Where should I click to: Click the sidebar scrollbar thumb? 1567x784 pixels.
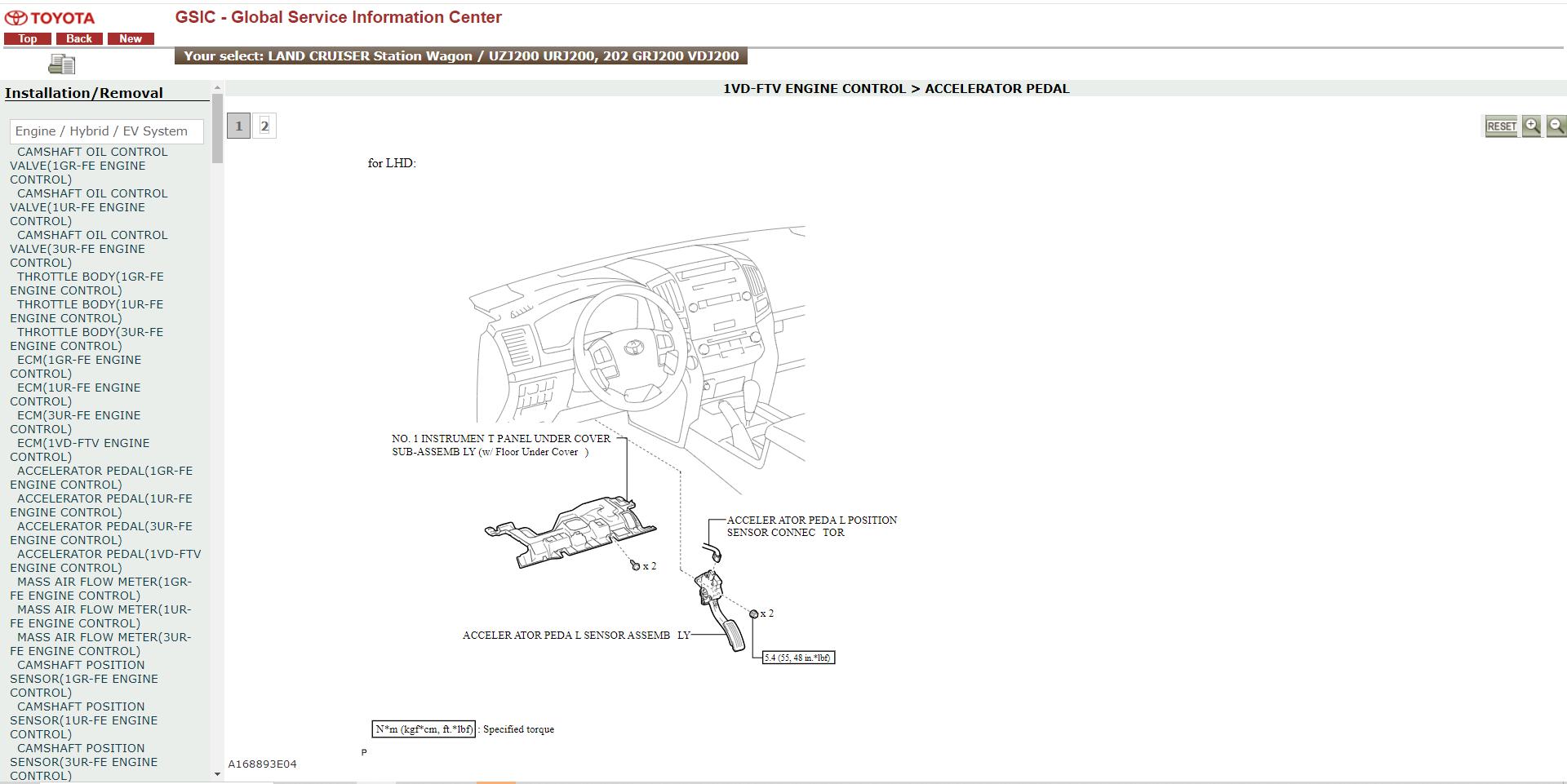(x=217, y=128)
